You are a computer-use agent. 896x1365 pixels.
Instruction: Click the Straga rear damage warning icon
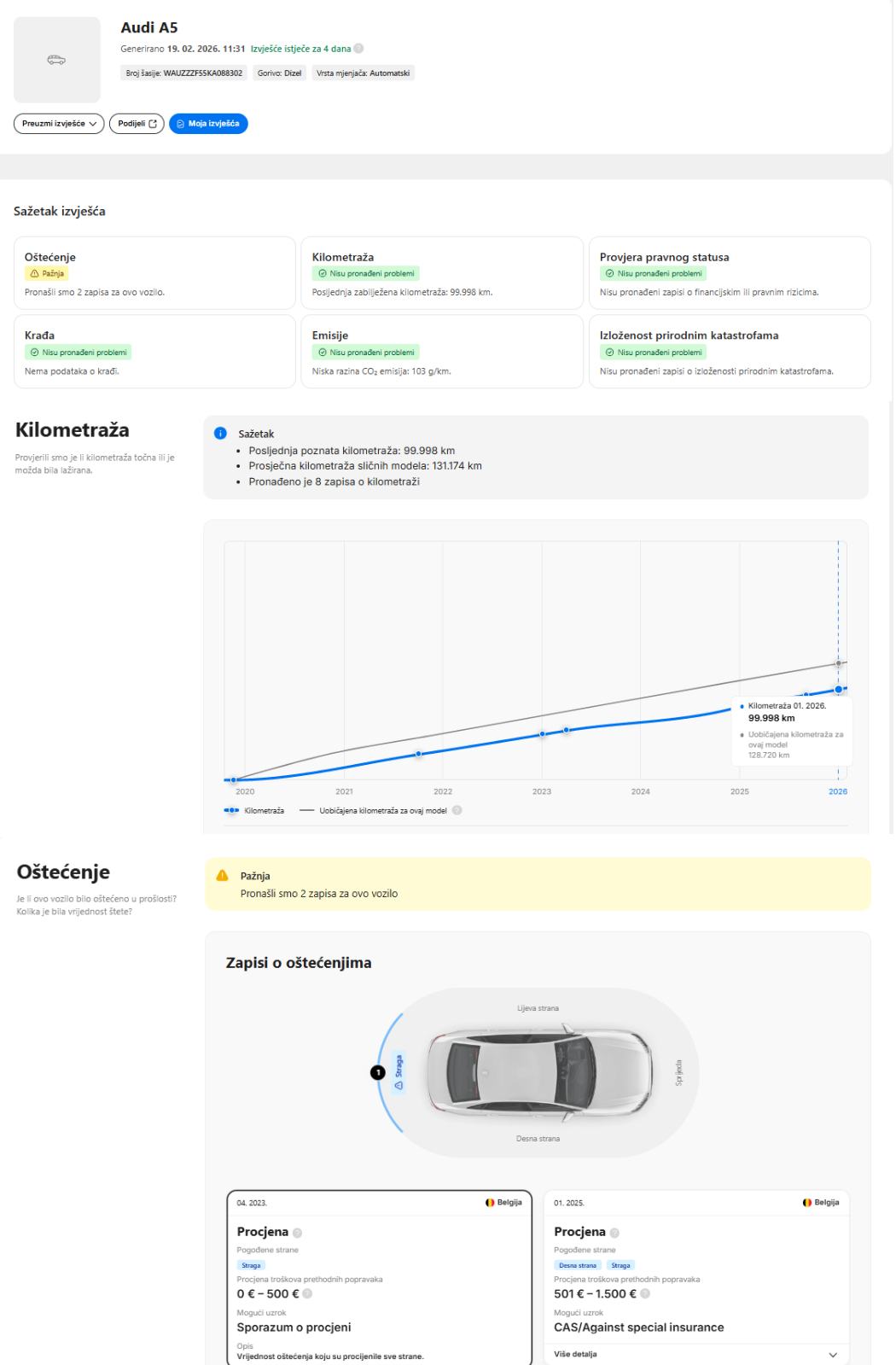coord(399,1085)
